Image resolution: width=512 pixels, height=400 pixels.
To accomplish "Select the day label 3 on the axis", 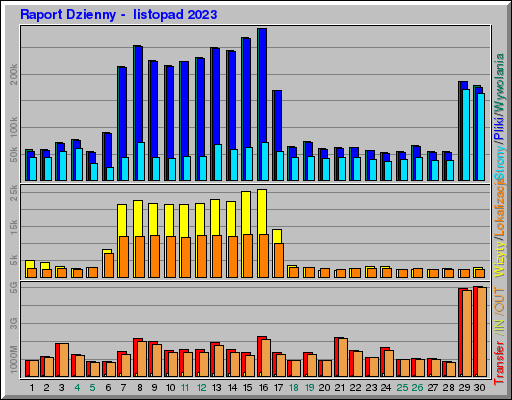I will 62,388.
